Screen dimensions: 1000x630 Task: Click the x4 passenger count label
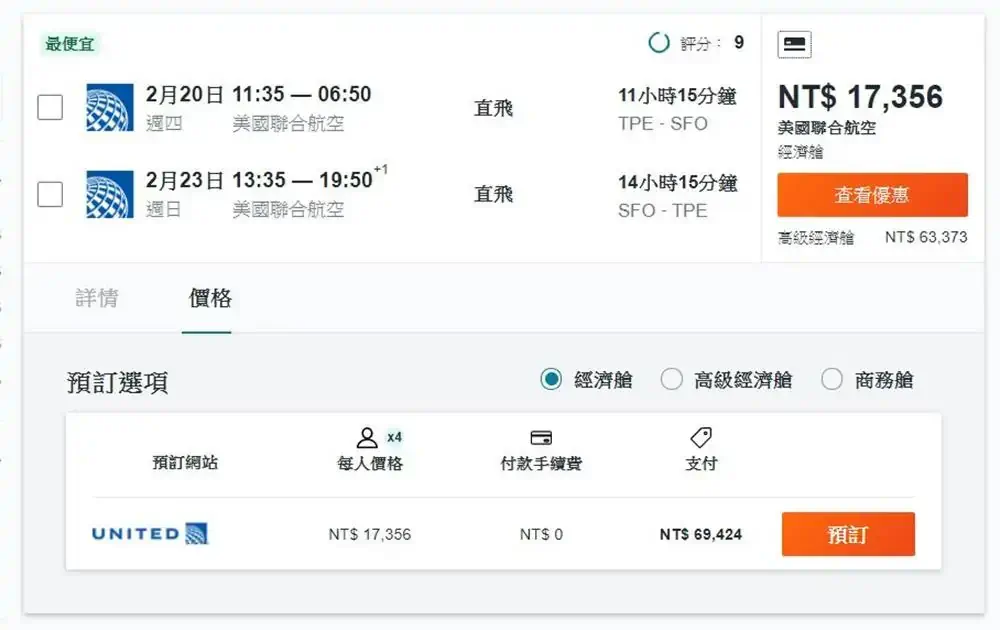tap(394, 437)
